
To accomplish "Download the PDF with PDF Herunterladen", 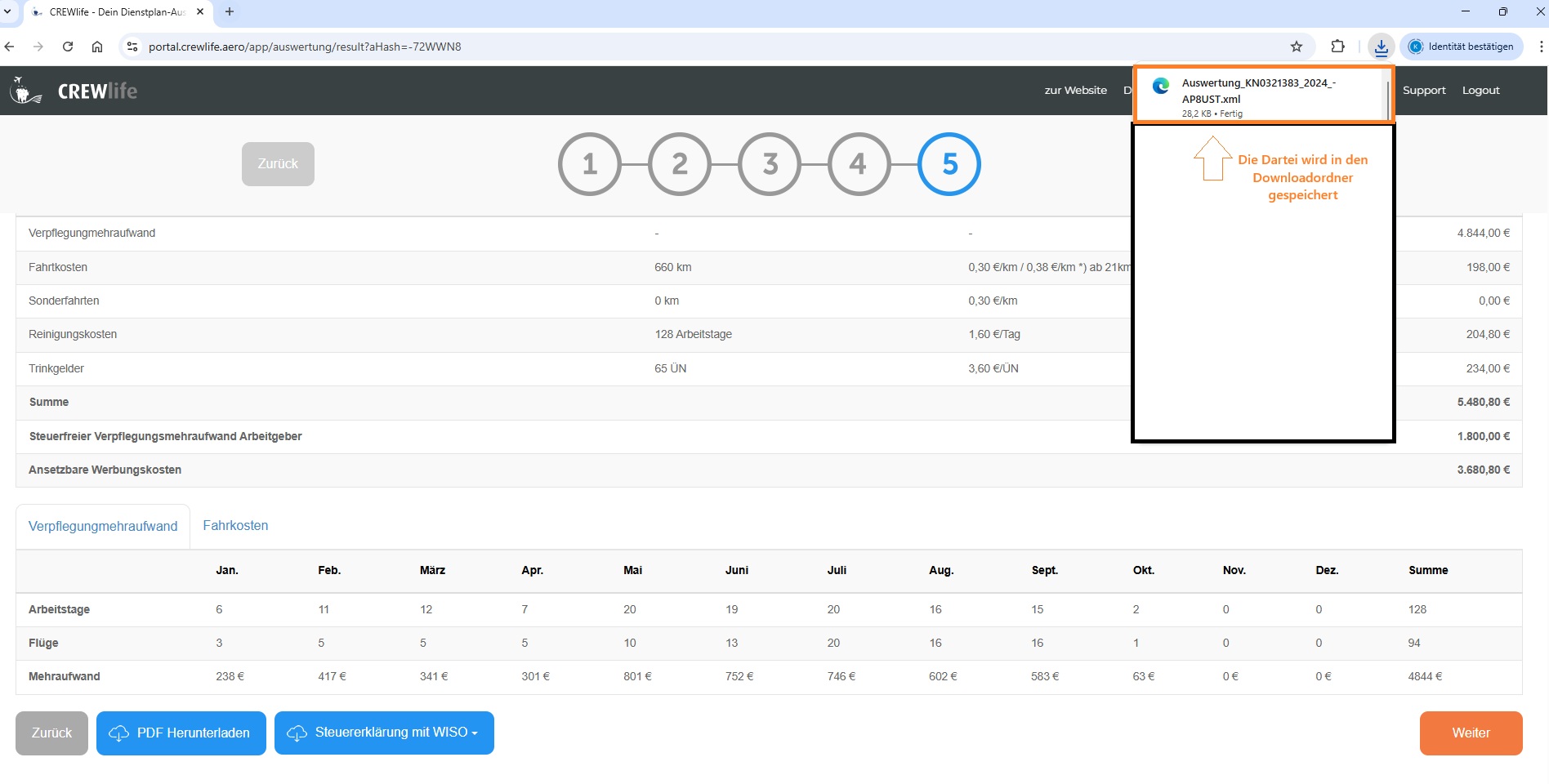I will pyautogui.click(x=181, y=733).
